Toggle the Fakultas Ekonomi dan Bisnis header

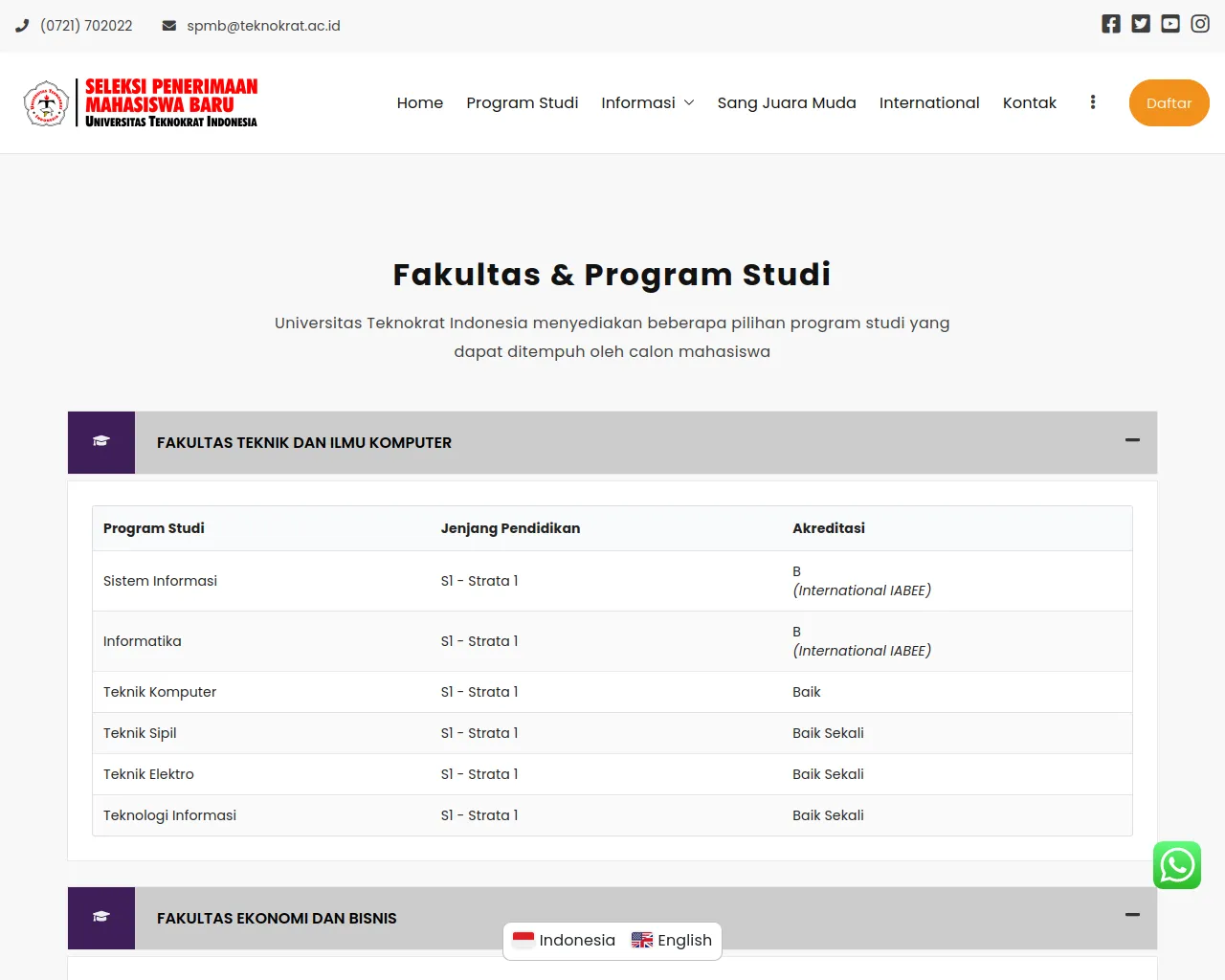[612, 918]
